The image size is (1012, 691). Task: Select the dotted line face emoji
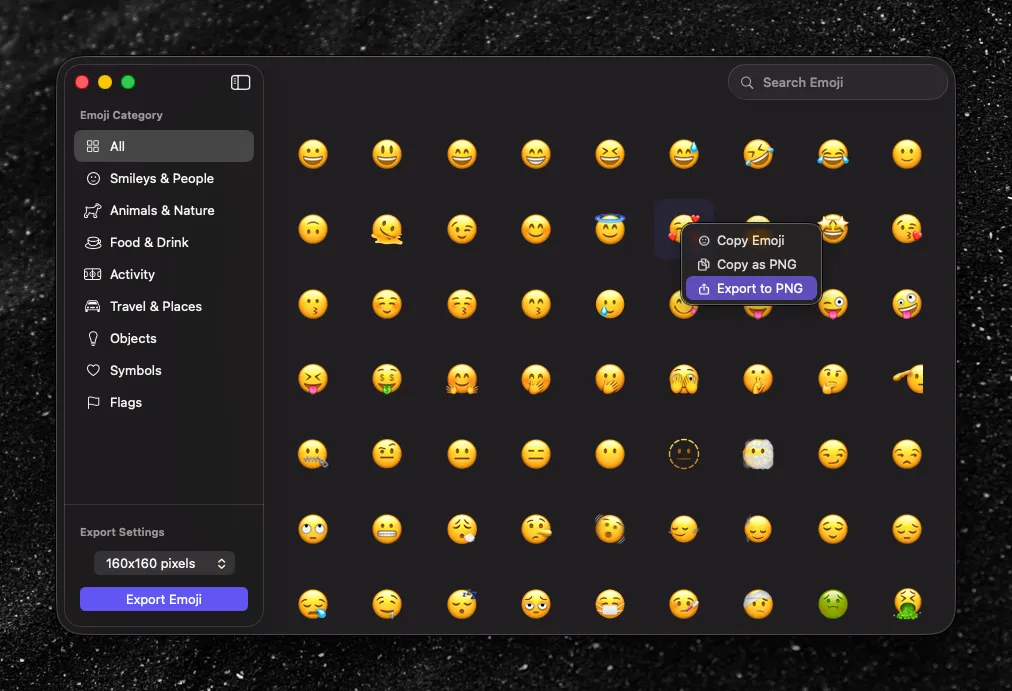click(x=684, y=454)
